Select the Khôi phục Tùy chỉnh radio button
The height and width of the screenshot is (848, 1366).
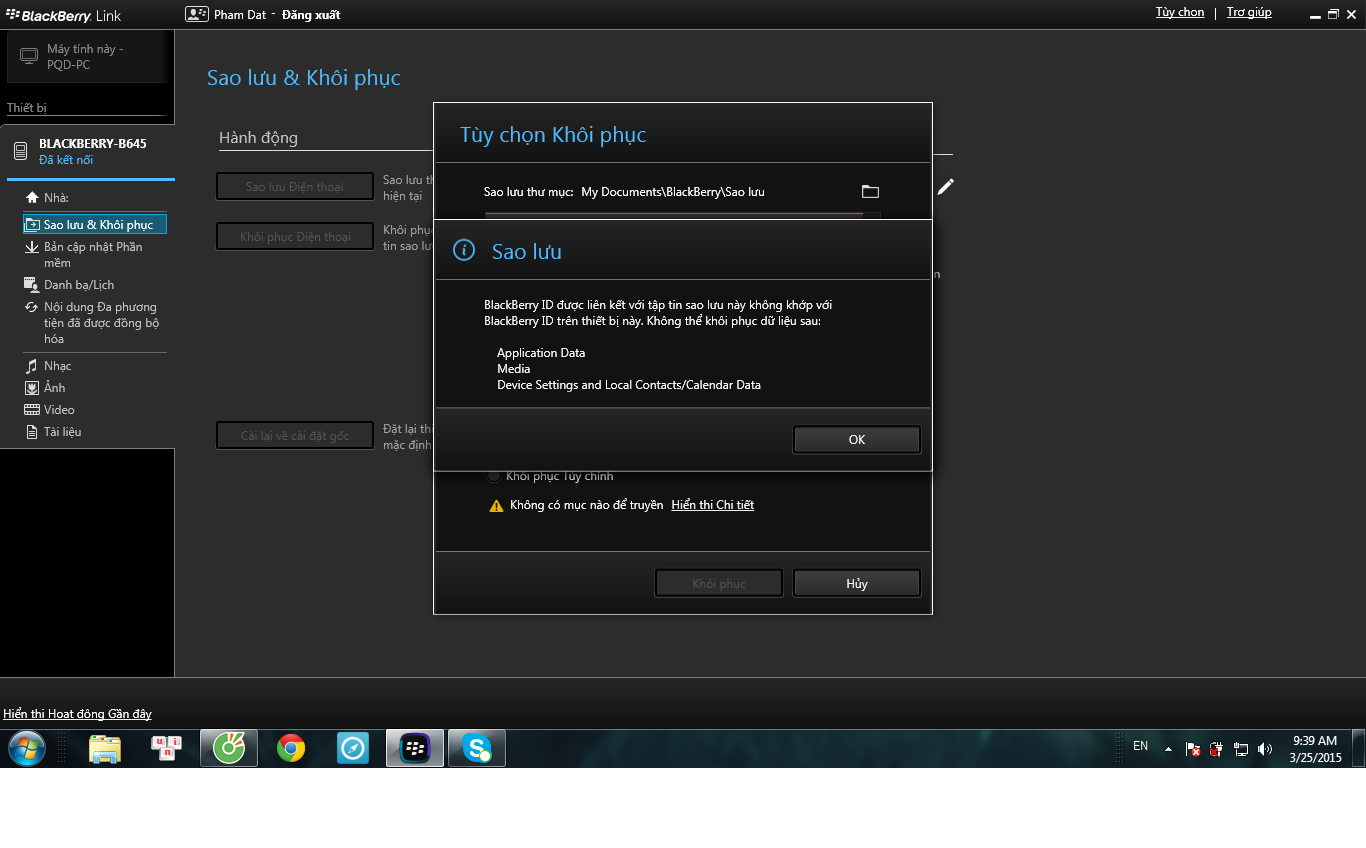point(494,476)
